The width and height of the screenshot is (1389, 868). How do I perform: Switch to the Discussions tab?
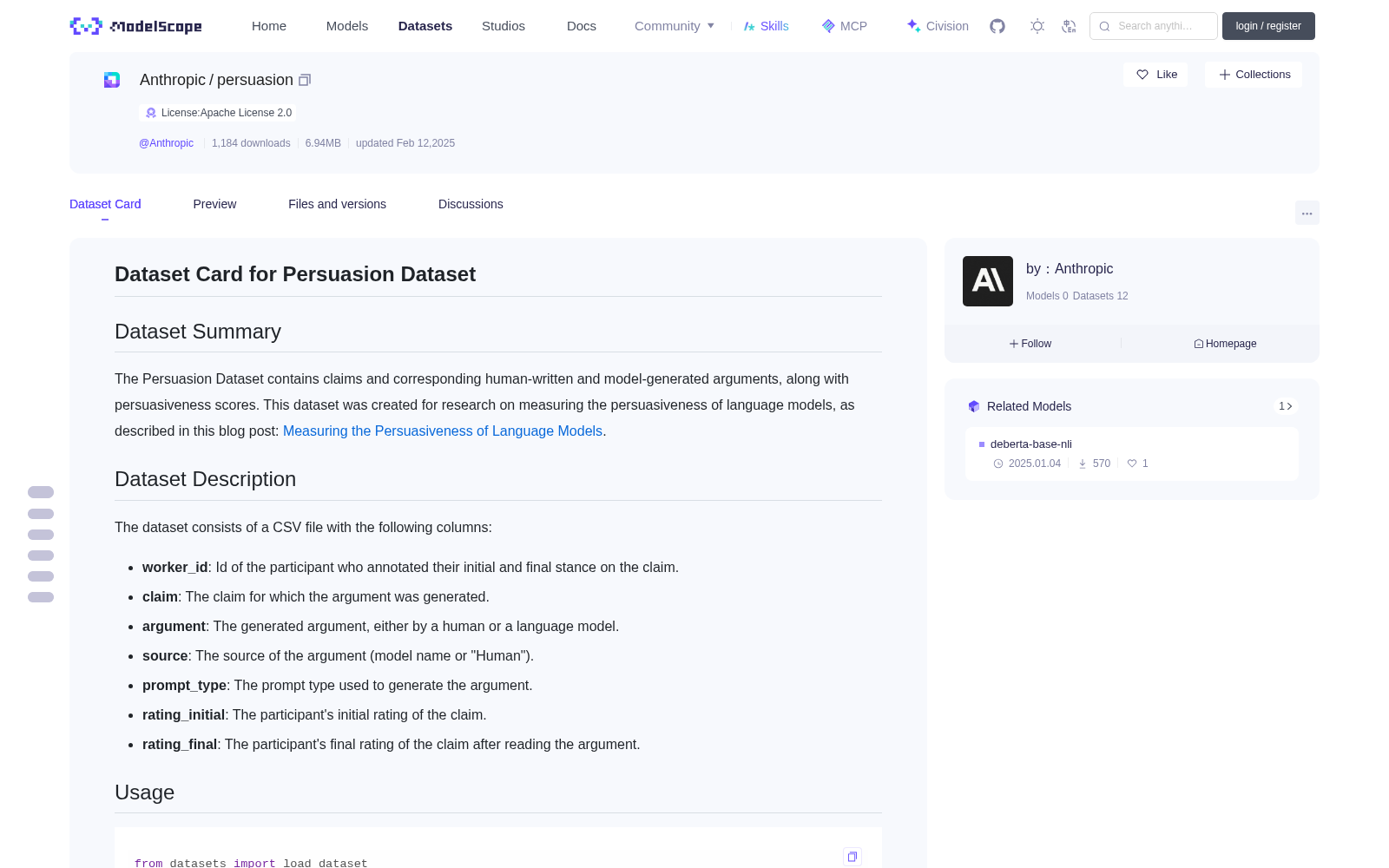point(471,204)
